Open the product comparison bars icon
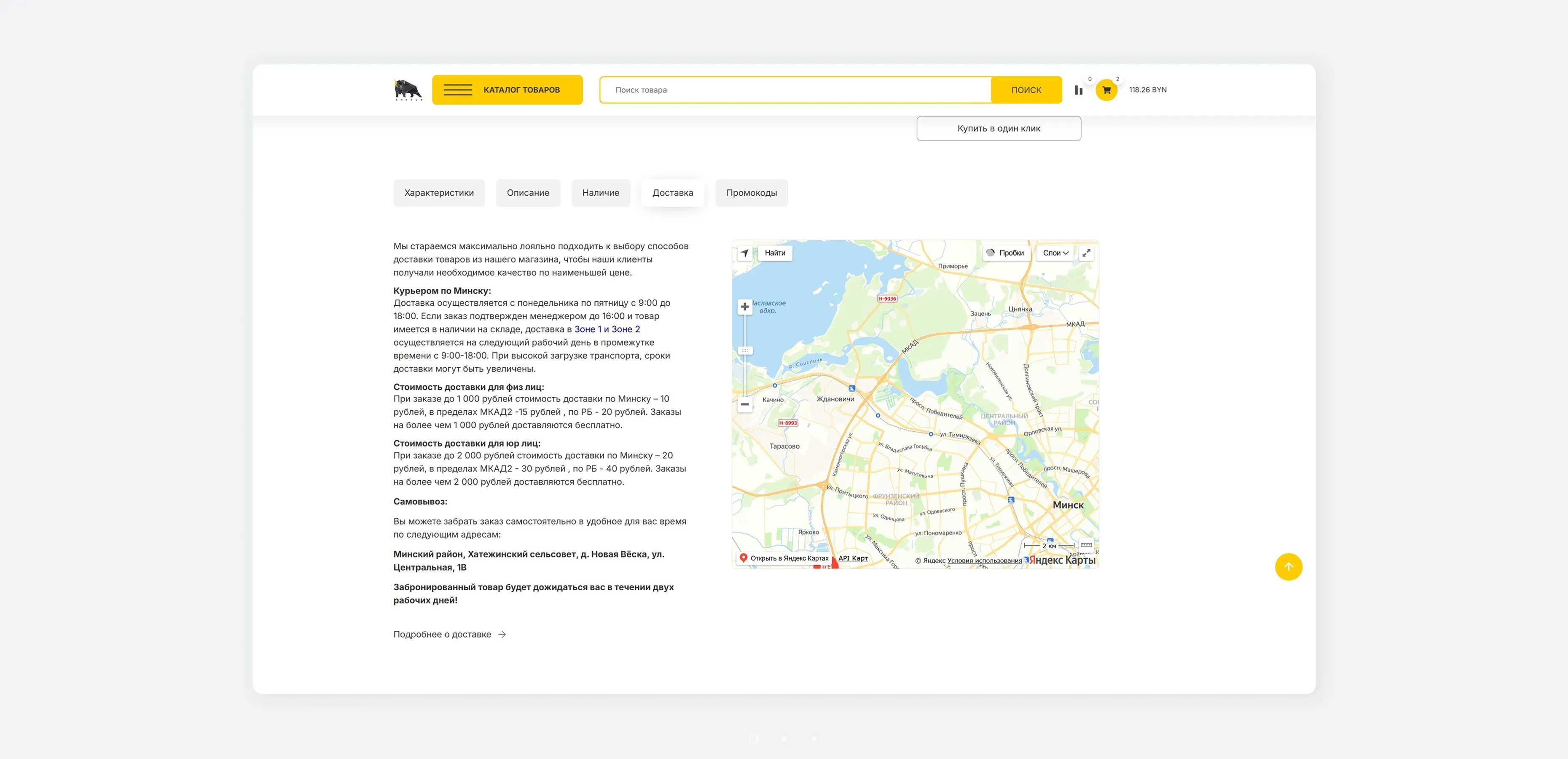1568x759 pixels. pos(1079,90)
